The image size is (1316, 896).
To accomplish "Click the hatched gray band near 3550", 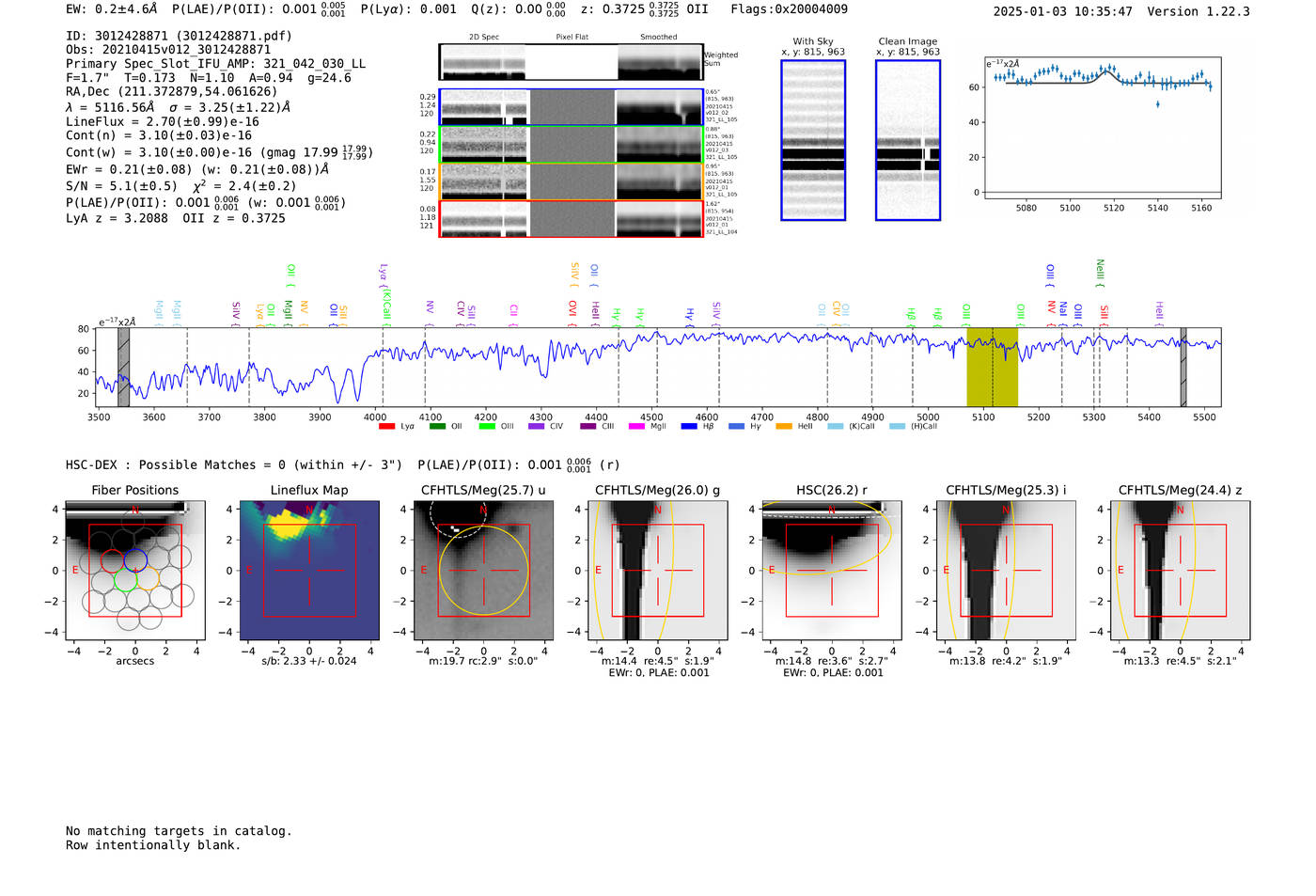I will click(123, 368).
